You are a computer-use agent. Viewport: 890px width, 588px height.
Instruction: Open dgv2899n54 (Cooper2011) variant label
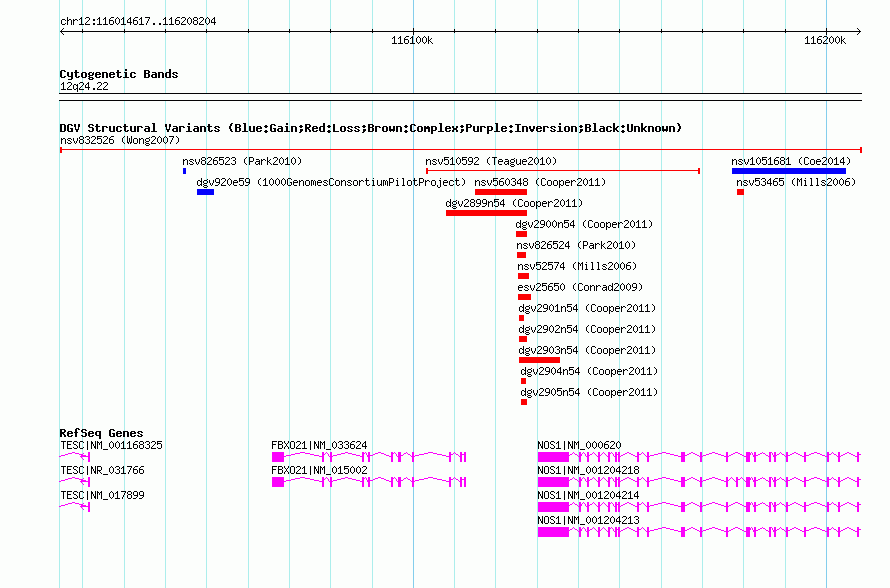click(514, 203)
